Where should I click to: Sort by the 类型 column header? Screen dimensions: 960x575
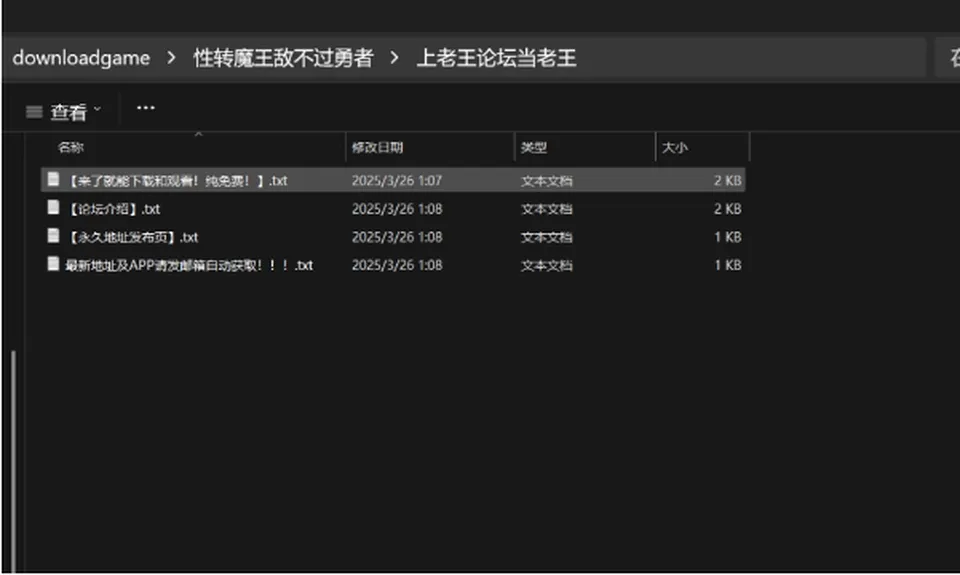[533, 148]
